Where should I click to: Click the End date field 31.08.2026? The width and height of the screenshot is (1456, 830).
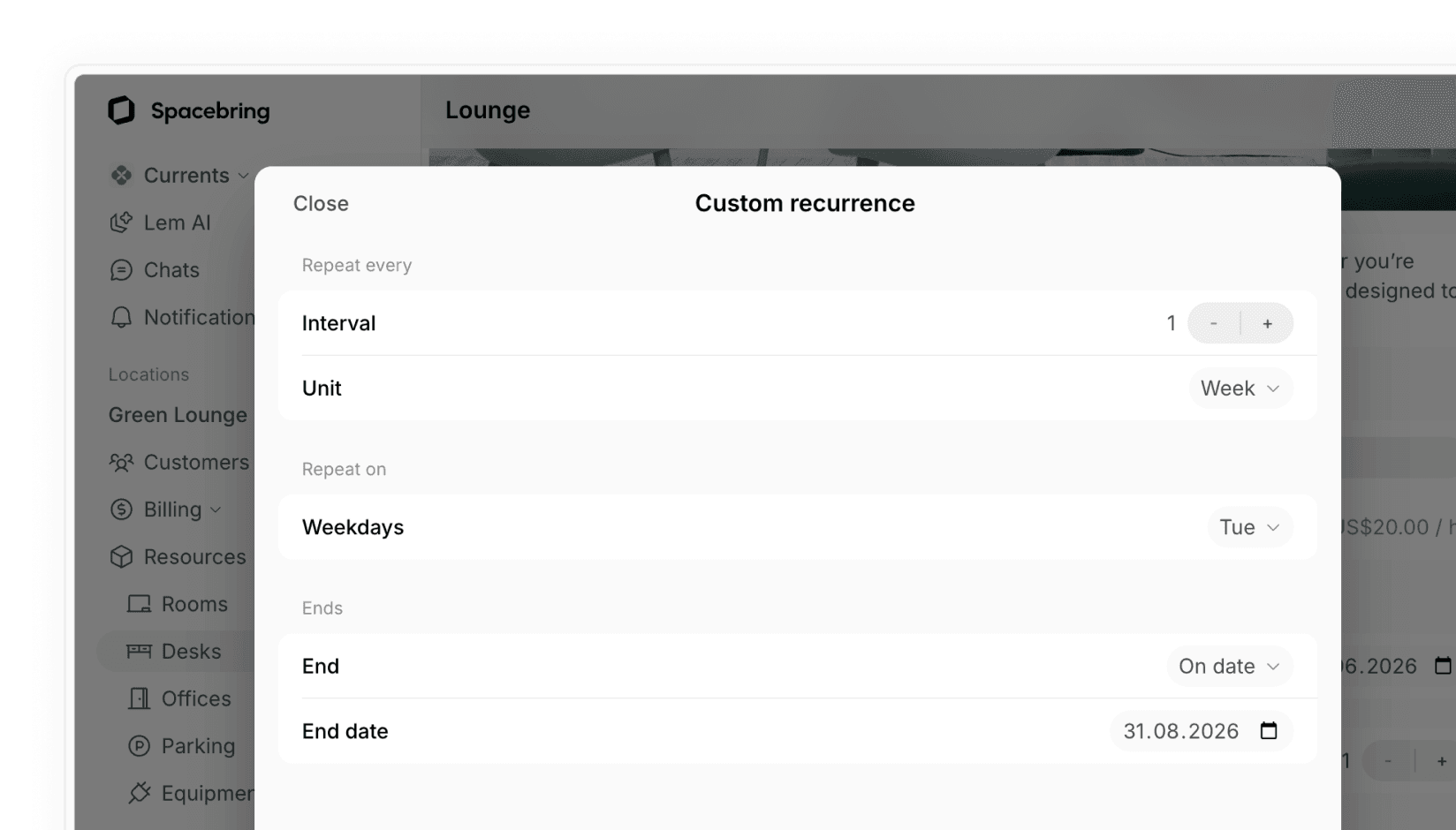(1202, 731)
